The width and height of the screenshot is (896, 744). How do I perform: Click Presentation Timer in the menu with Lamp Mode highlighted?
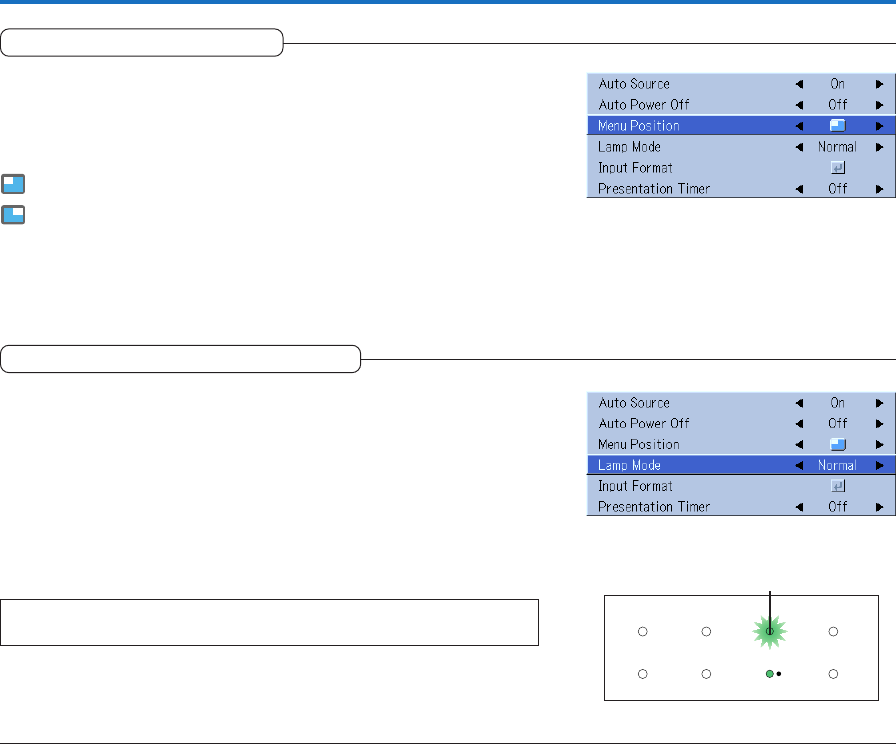point(654,507)
